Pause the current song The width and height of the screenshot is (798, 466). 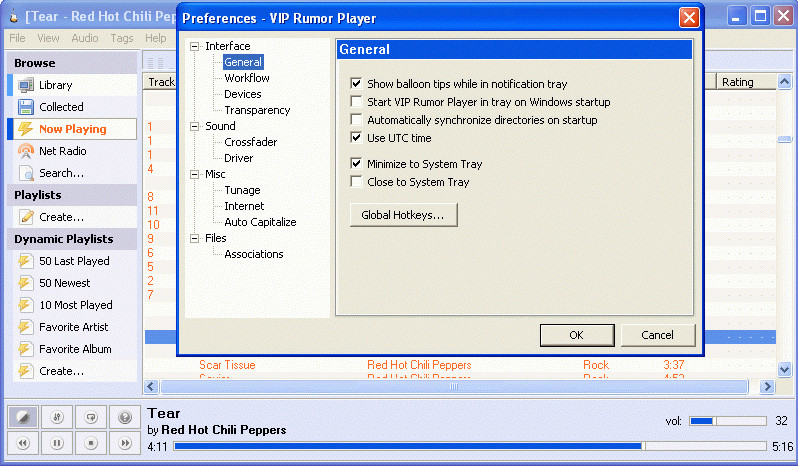(x=56, y=443)
